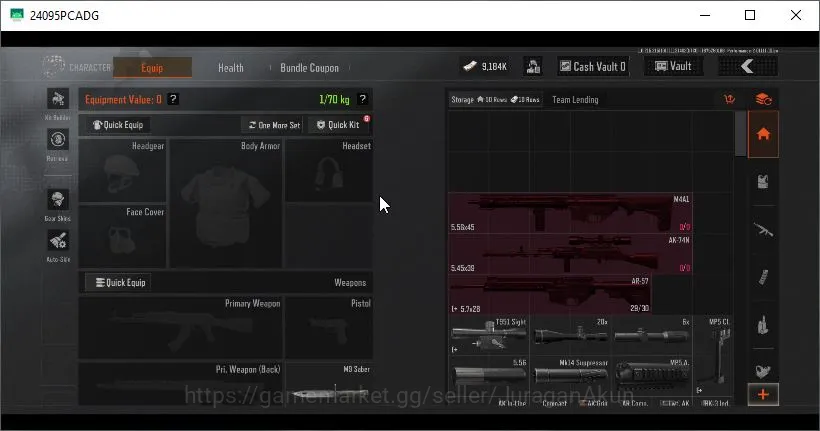The width and height of the screenshot is (820, 431).
Task: Switch to Team Lending tab
Action: coord(575,99)
